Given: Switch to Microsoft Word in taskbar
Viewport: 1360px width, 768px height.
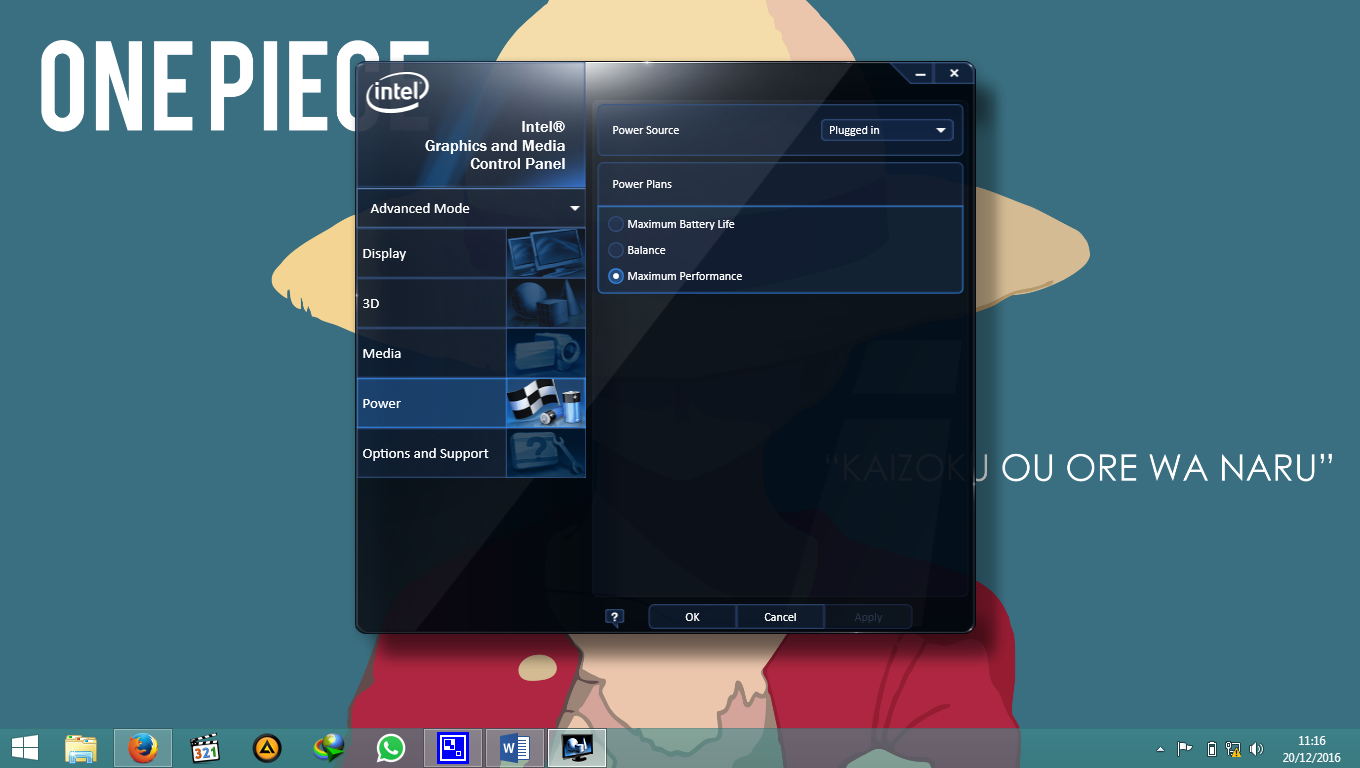Looking at the screenshot, I should coord(515,747).
